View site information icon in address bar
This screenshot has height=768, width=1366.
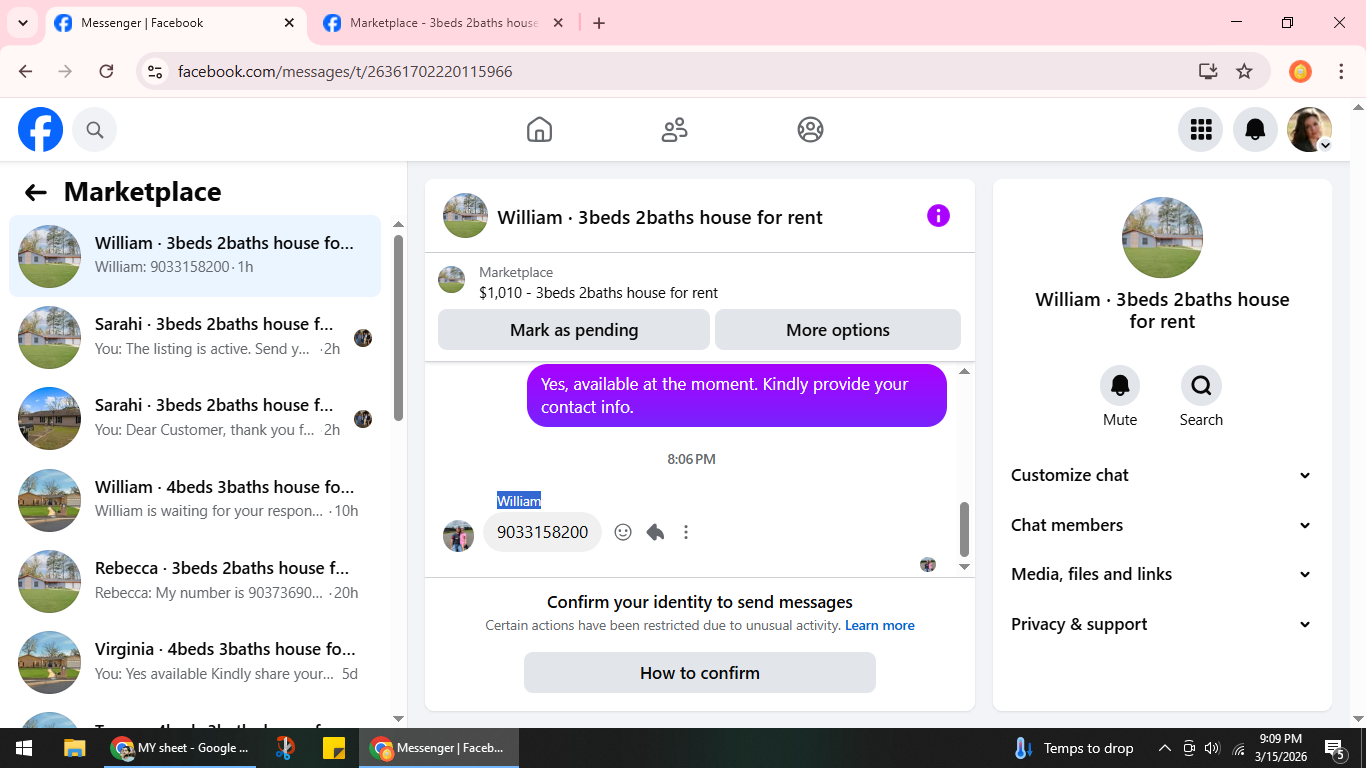pyautogui.click(x=155, y=71)
